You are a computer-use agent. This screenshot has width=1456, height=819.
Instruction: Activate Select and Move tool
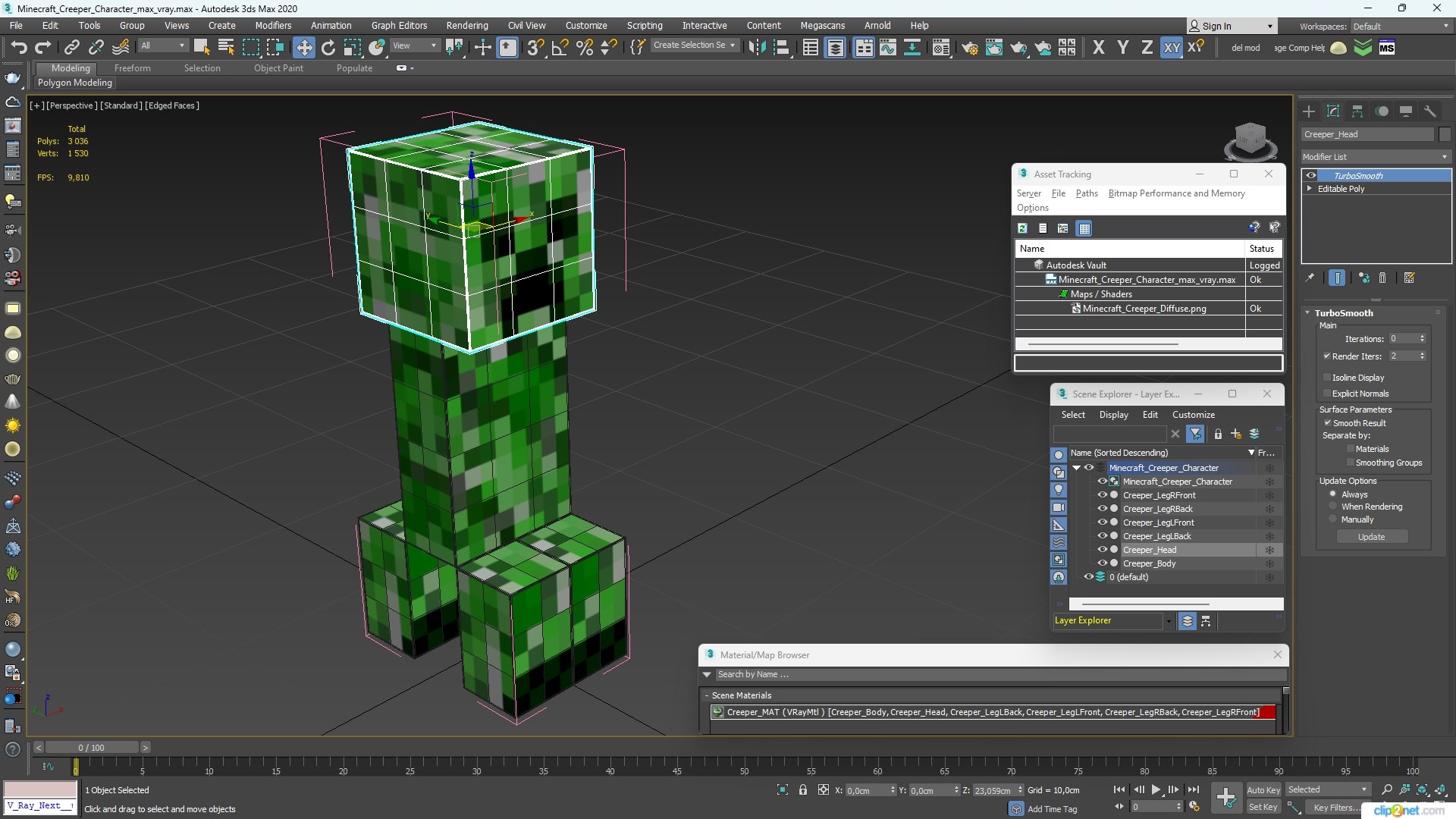304,48
